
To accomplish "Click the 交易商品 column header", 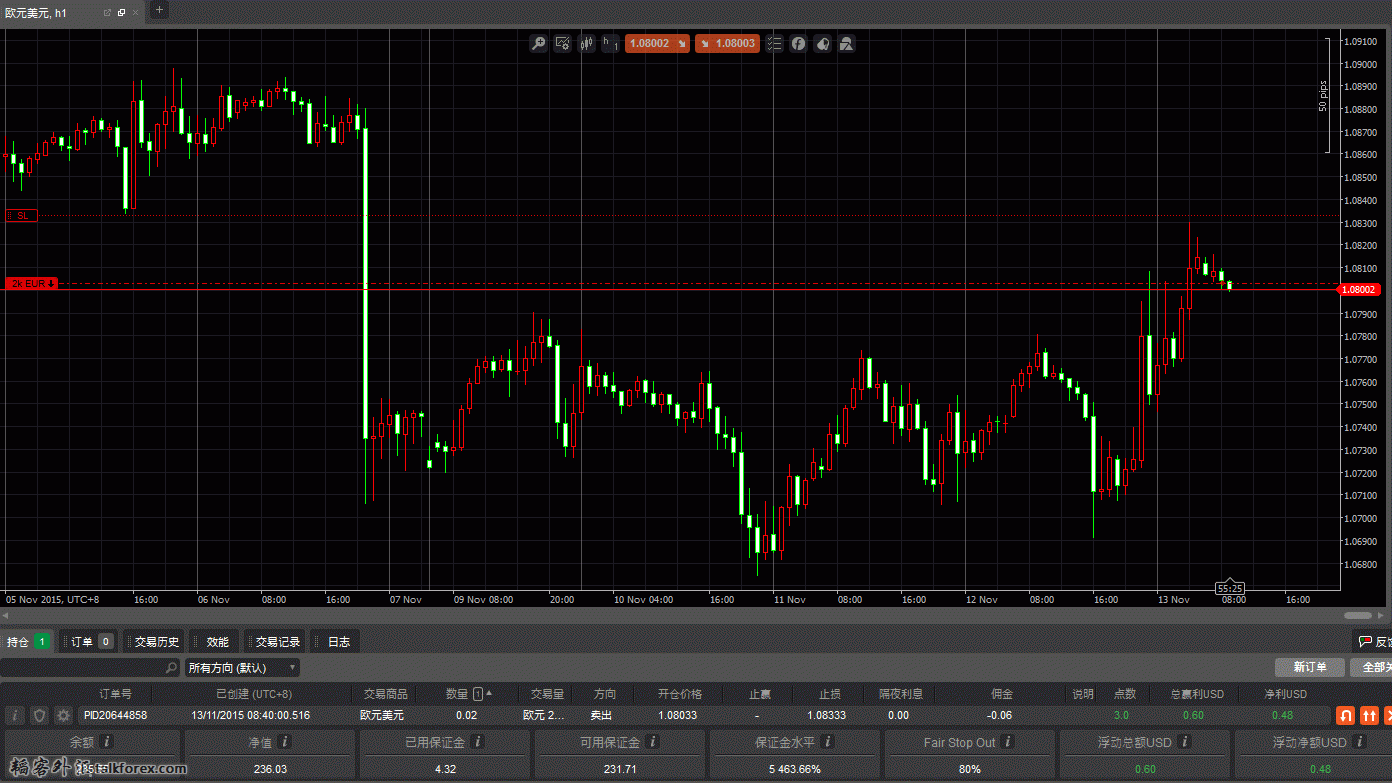I will pos(385,694).
